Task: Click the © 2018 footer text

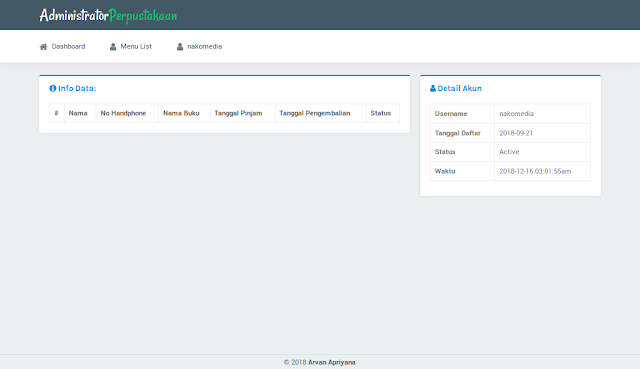Action: [295, 362]
